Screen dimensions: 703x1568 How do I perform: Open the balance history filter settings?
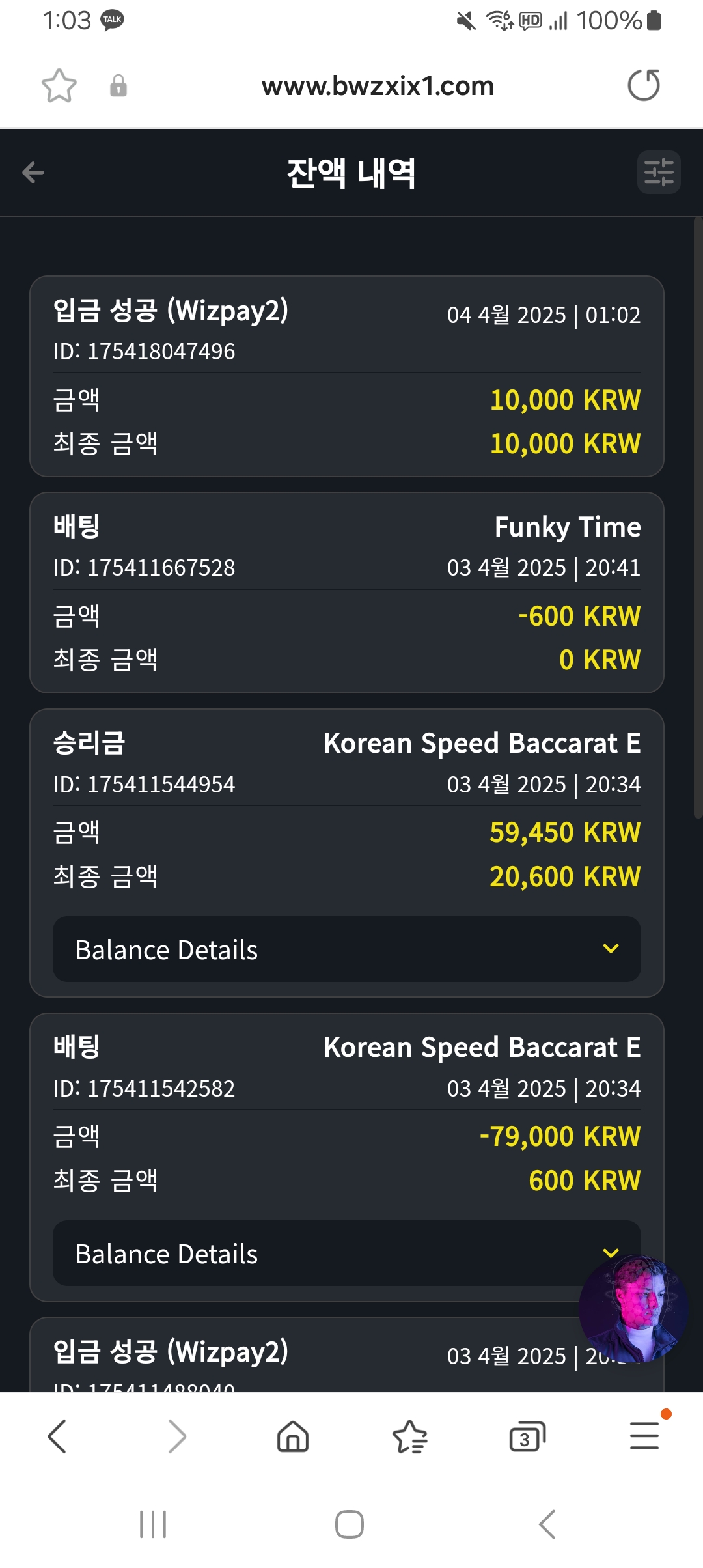(x=659, y=173)
